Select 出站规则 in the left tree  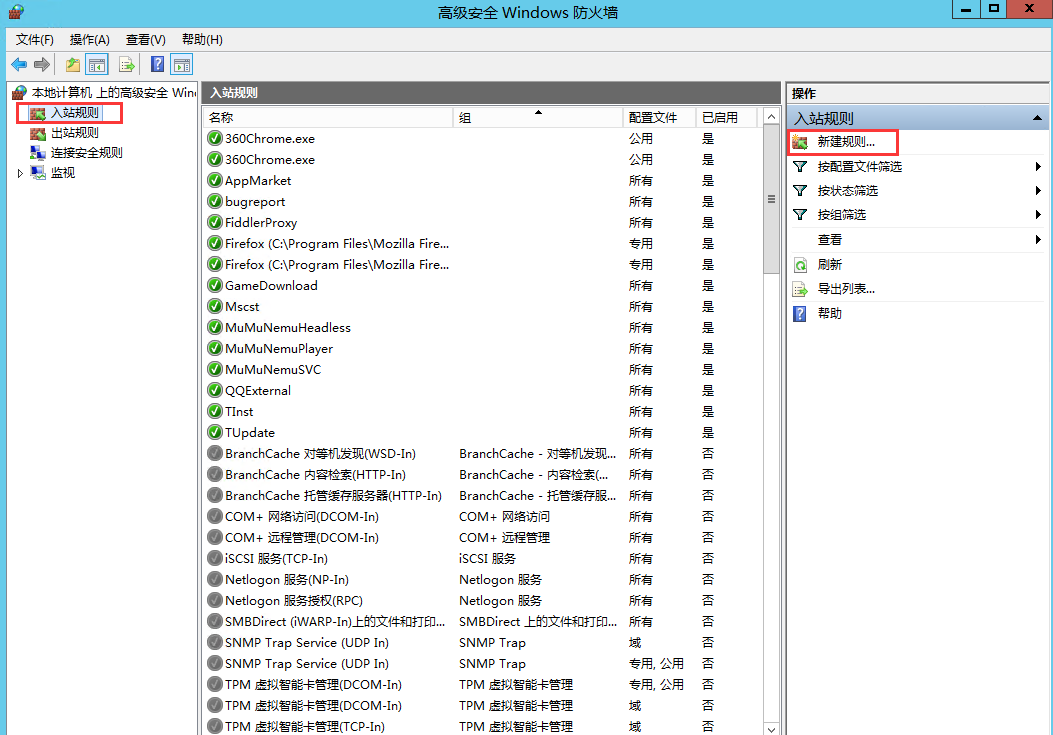click(x=75, y=134)
